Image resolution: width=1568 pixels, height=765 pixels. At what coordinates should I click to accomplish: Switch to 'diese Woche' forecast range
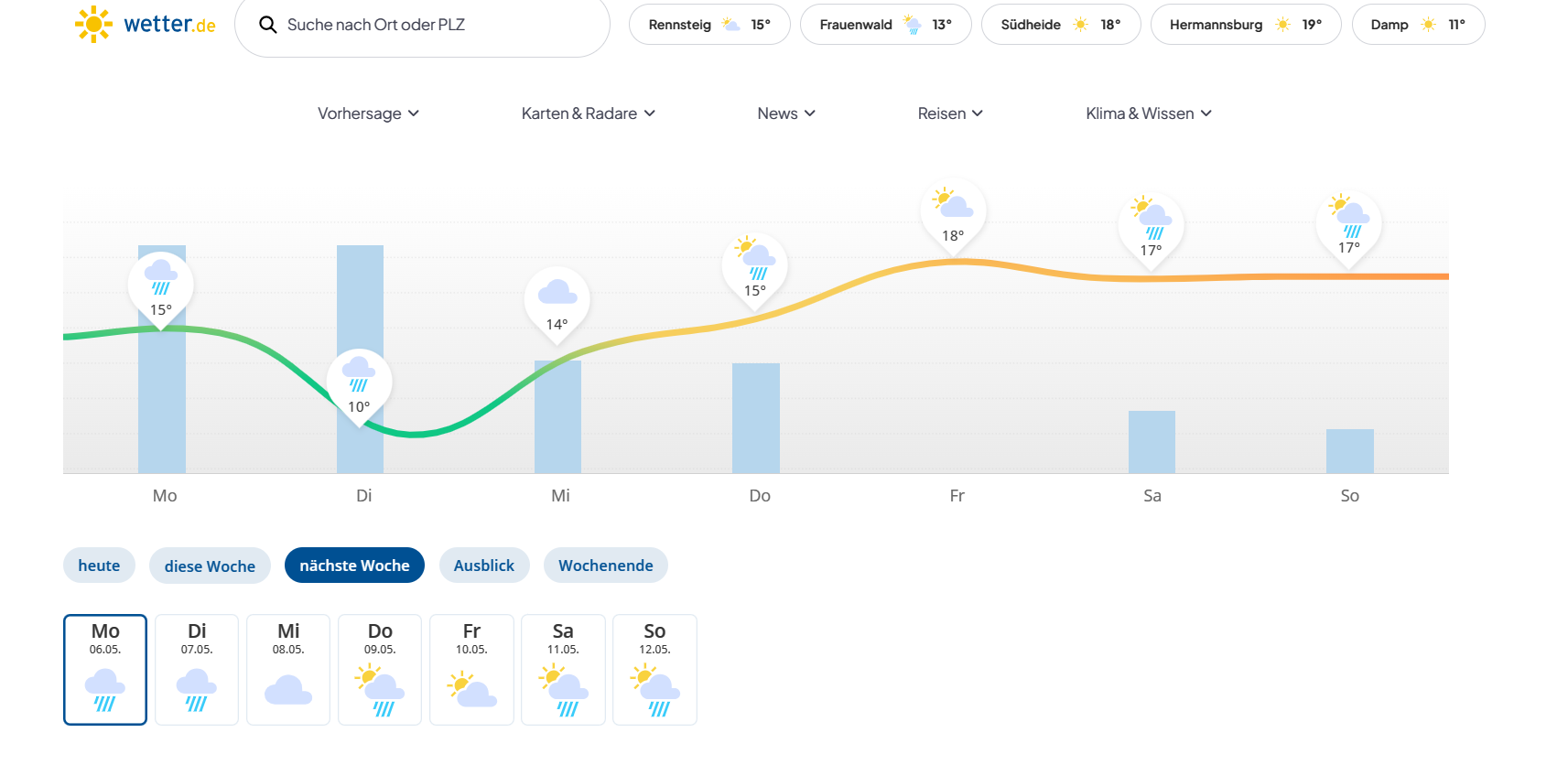210,566
